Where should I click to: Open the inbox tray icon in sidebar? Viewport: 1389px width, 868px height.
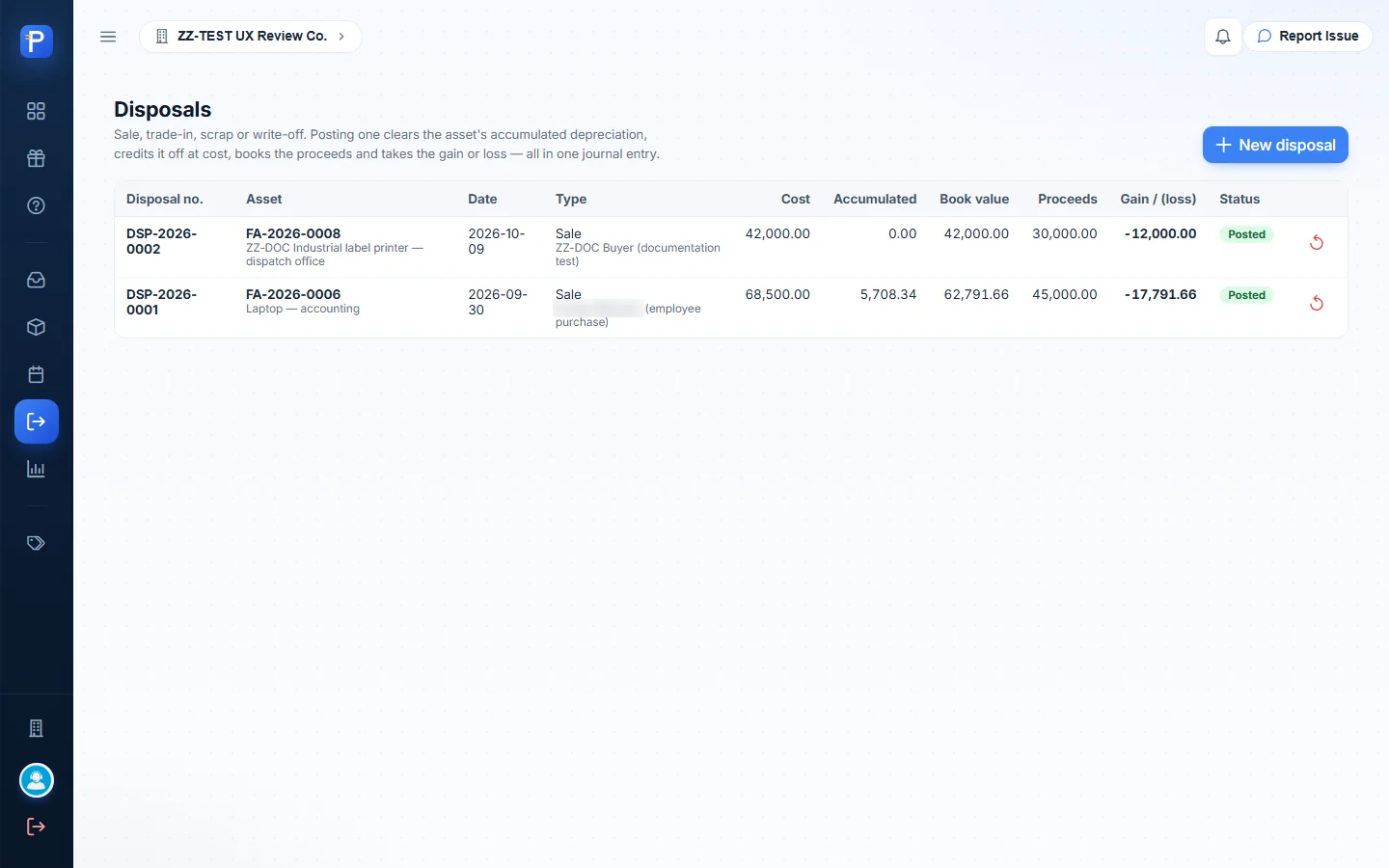pos(37,280)
